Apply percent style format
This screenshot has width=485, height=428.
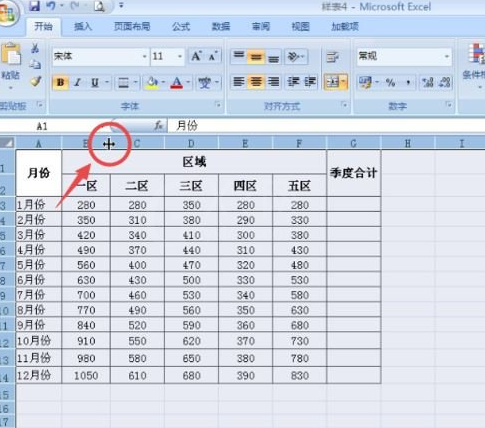pos(390,82)
